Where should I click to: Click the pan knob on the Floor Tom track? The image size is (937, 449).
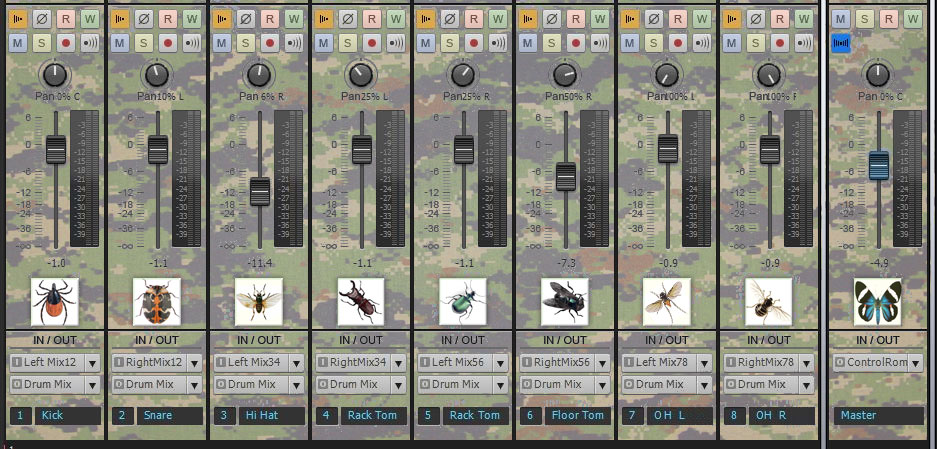(565, 75)
